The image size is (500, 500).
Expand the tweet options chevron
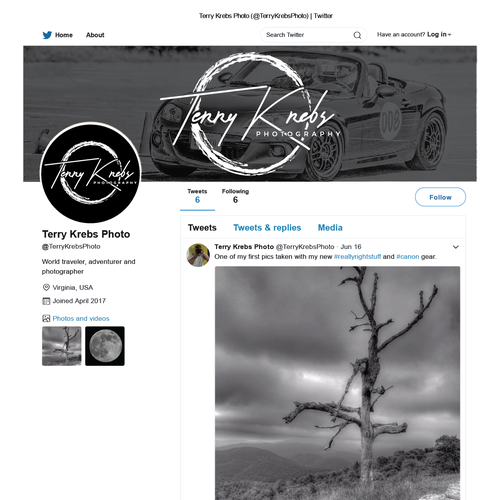(456, 247)
